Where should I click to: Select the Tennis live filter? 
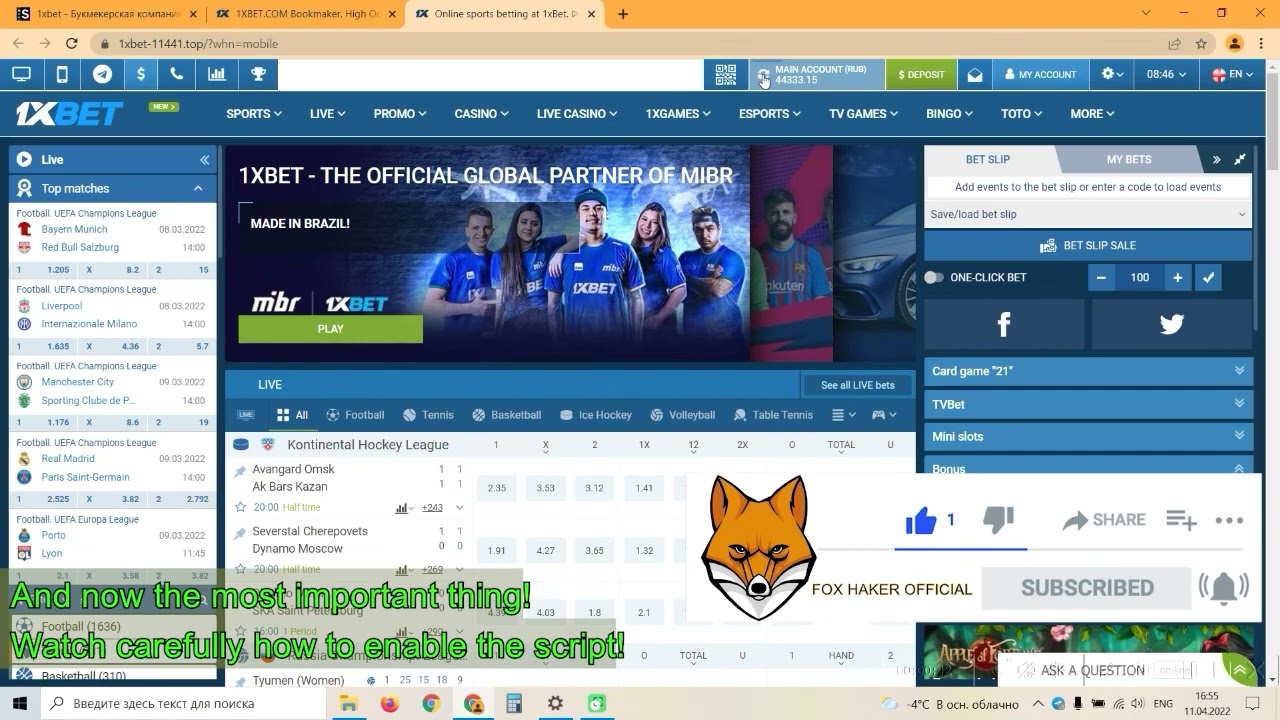(x=428, y=415)
